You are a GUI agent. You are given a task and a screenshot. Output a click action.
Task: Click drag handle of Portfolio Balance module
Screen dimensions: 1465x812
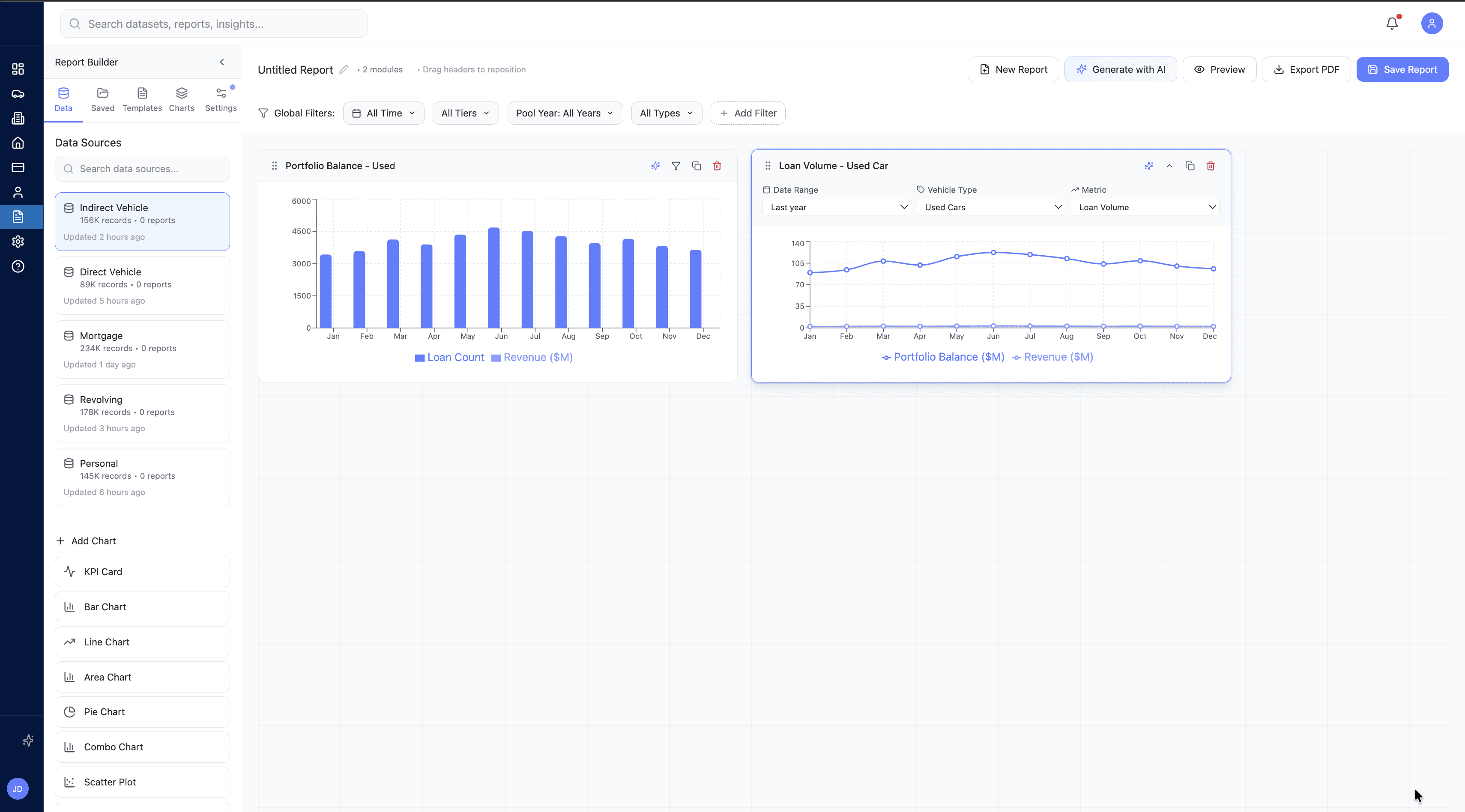pyautogui.click(x=274, y=166)
